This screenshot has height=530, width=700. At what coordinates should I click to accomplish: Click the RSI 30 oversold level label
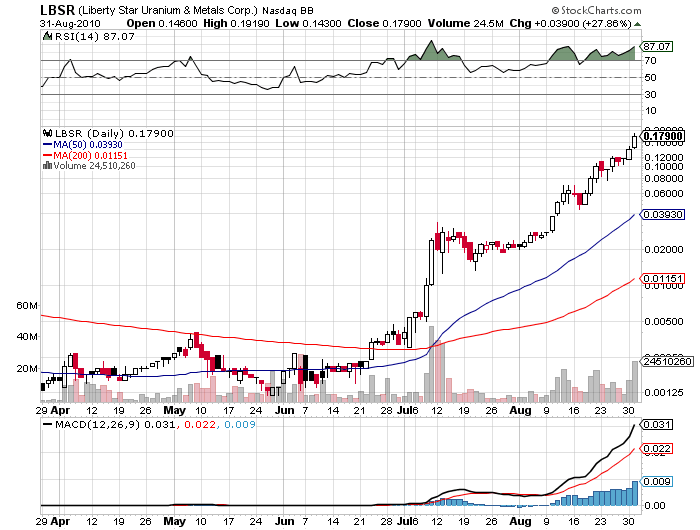pos(650,95)
